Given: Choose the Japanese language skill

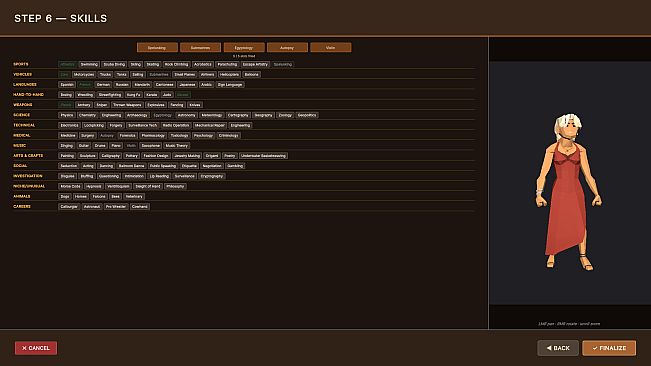Looking at the screenshot, I should pyautogui.click(x=187, y=85).
